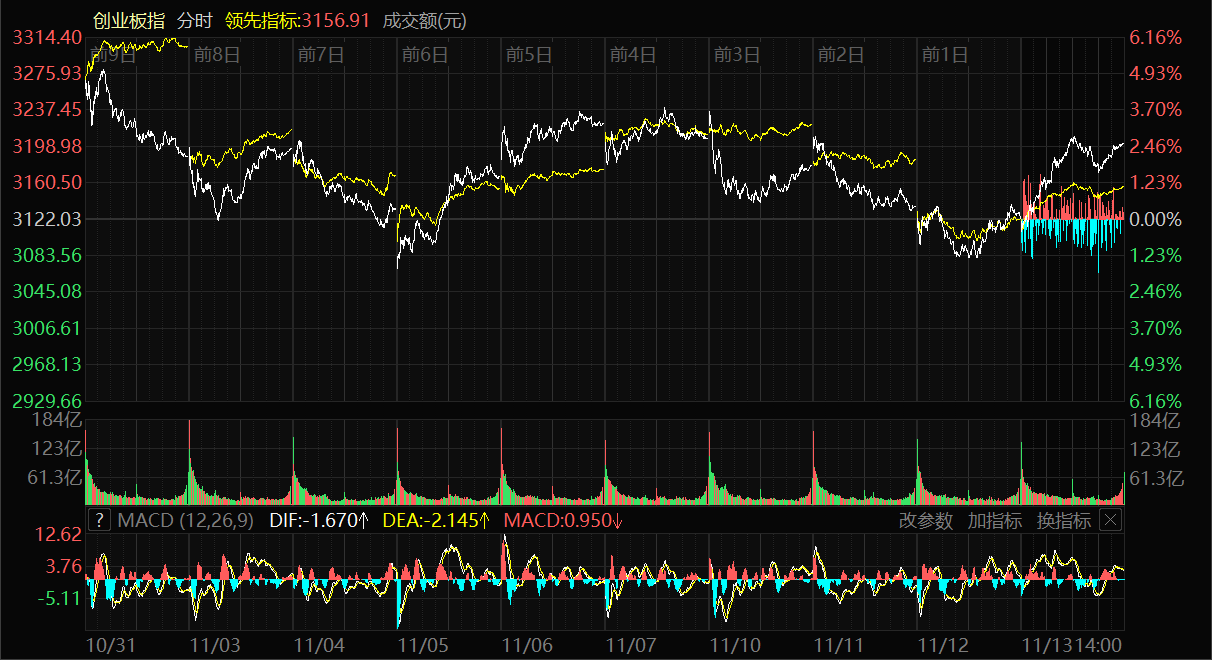This screenshot has width=1212, height=660.
Task: Click the 创业板指 index title
Action: [129, 20]
